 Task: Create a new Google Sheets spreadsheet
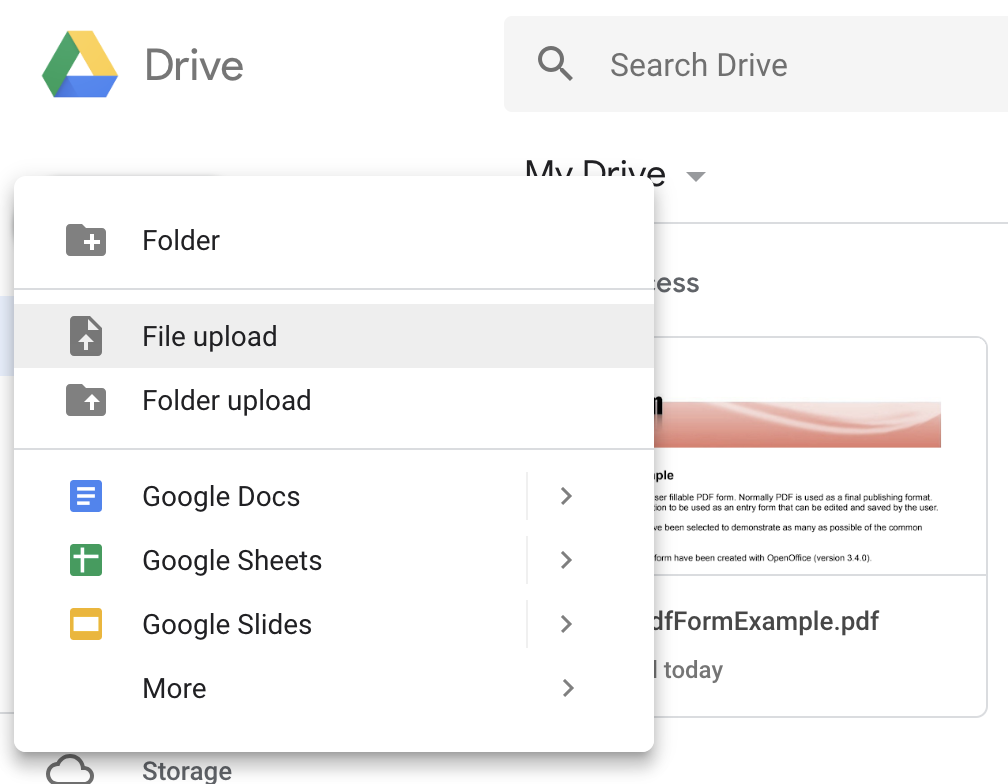click(x=270, y=560)
